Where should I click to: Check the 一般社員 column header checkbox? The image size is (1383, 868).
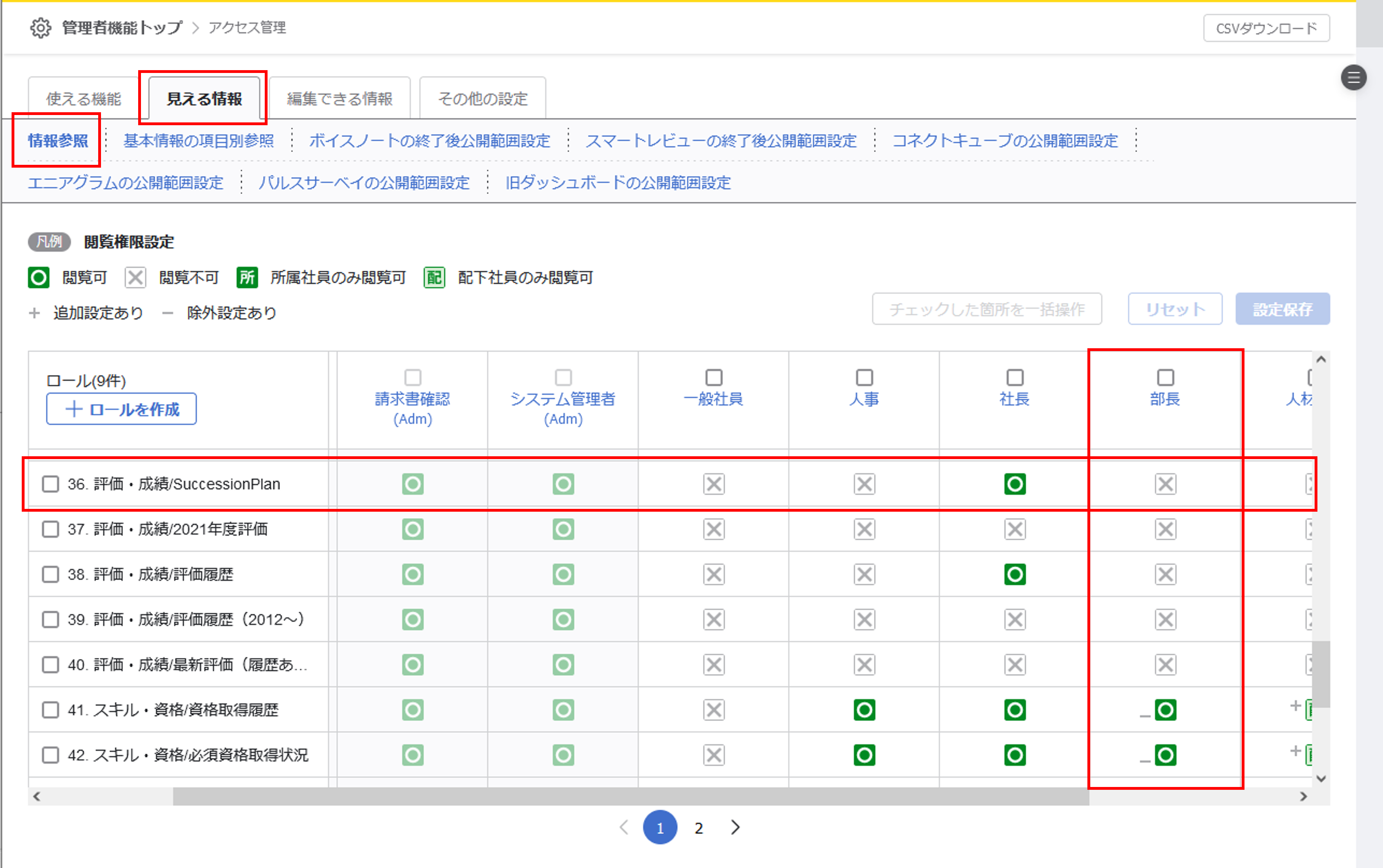[x=713, y=377]
